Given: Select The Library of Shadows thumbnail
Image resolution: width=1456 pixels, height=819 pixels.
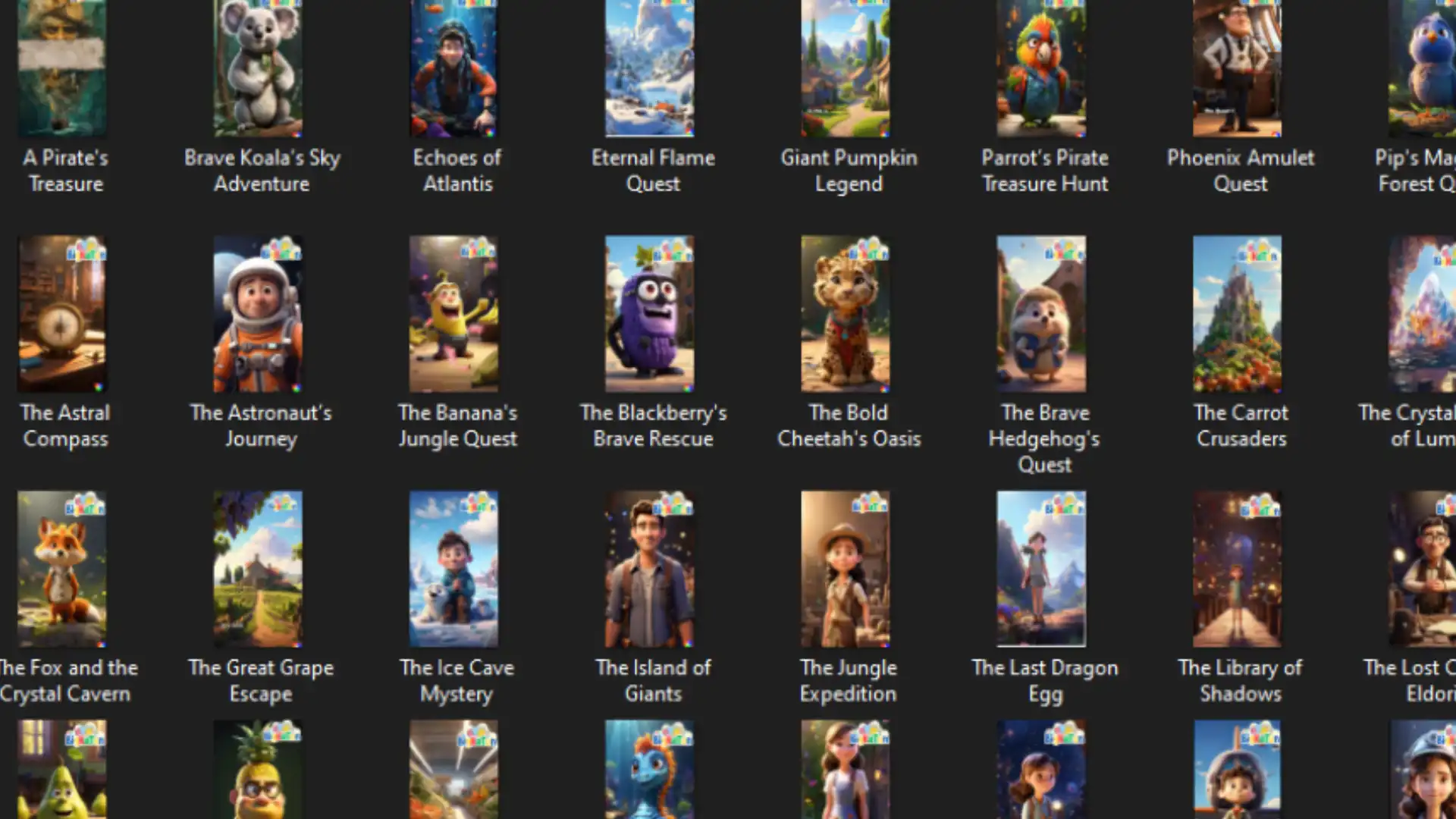Looking at the screenshot, I should point(1237,569).
